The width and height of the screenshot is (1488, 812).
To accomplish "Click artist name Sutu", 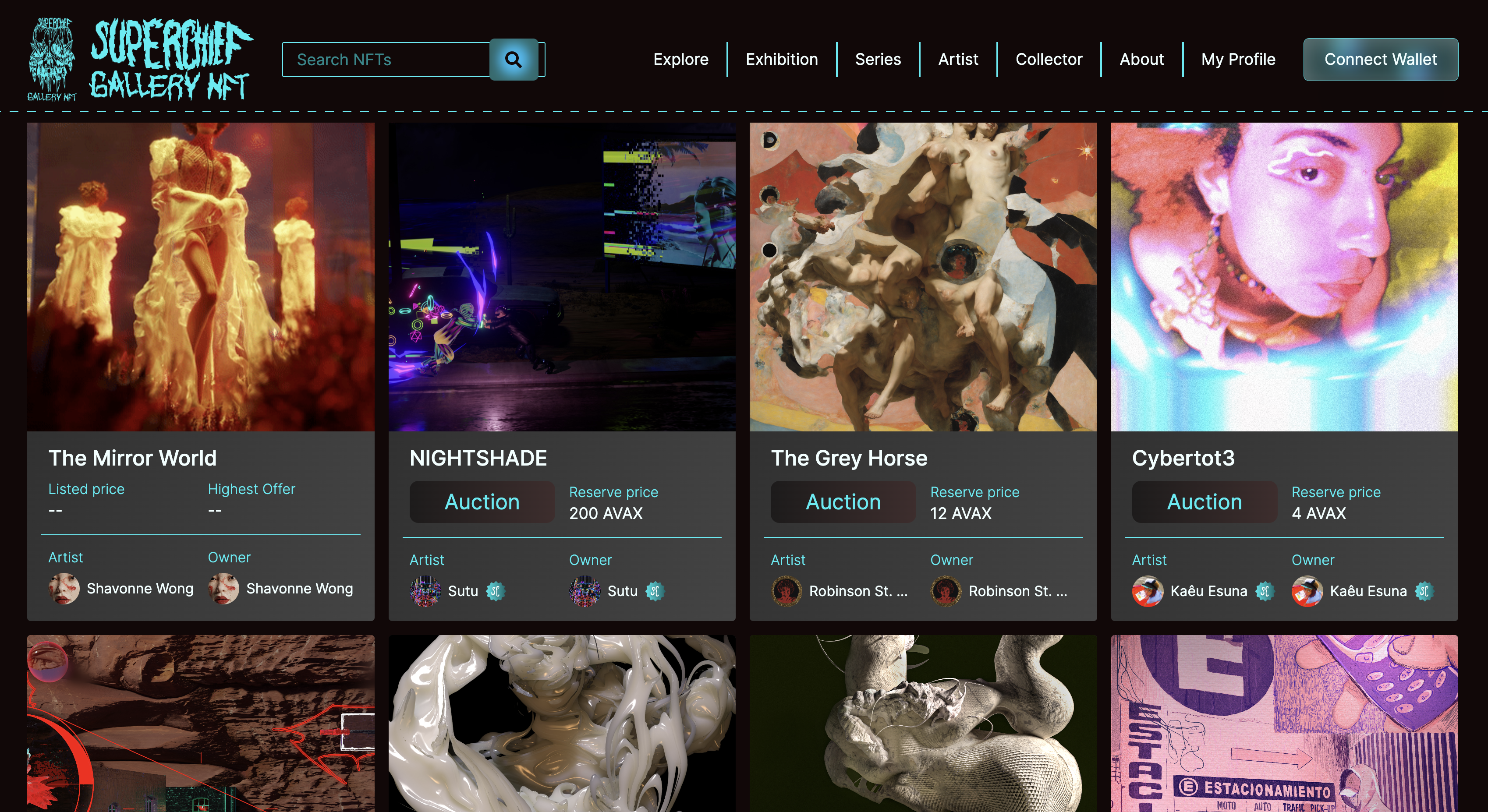I will (463, 591).
